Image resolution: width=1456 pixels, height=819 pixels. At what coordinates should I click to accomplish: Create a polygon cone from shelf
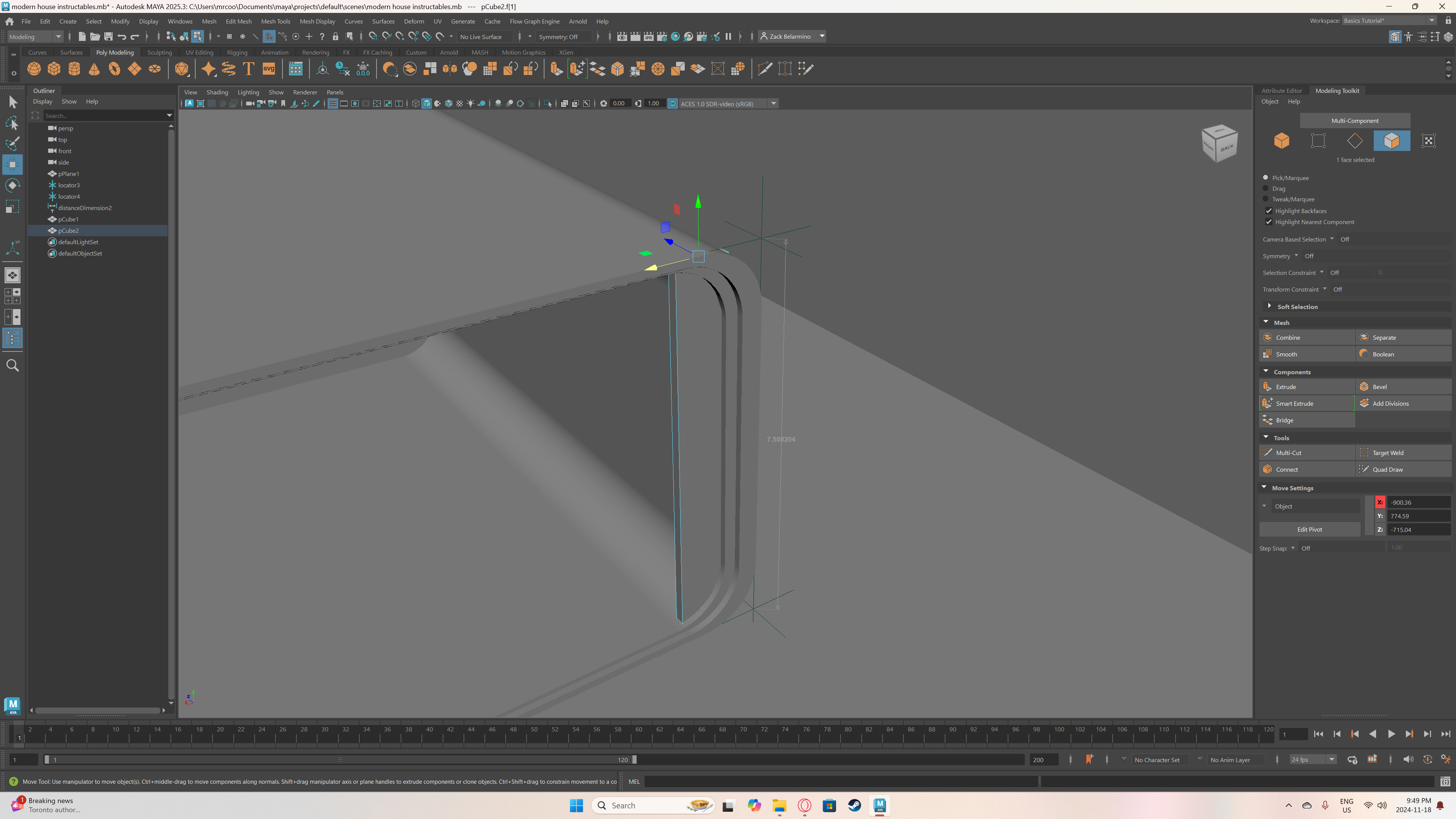point(94,69)
